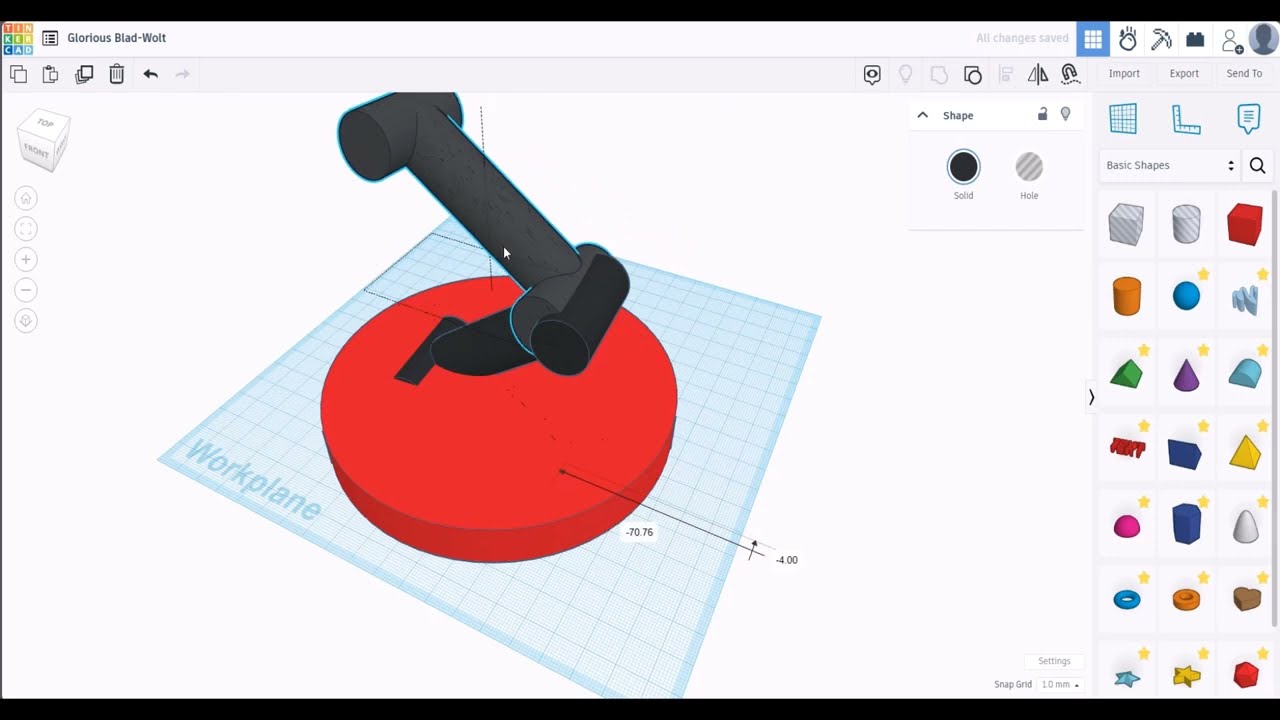Click the Export button
Image resolution: width=1280 pixels, height=720 pixels.
(1184, 73)
